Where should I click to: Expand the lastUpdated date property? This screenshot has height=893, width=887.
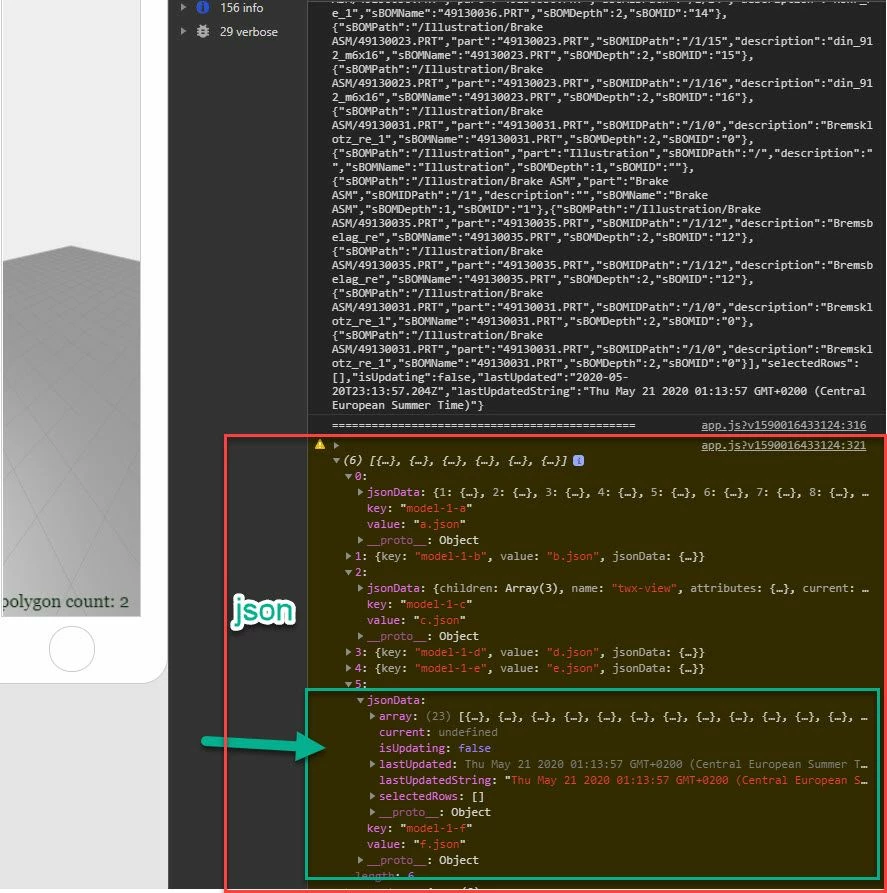373,764
